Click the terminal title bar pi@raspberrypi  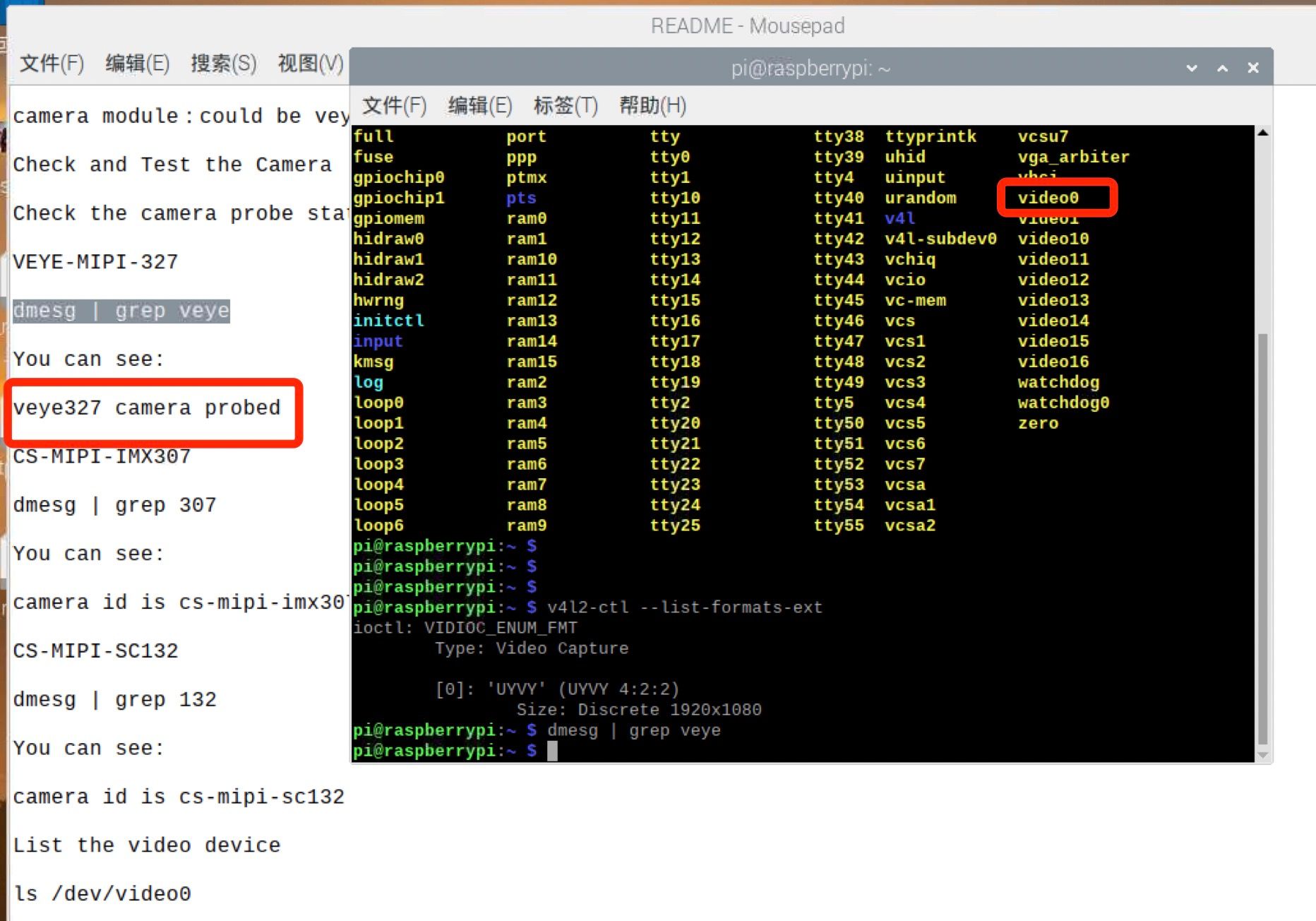click(810, 69)
